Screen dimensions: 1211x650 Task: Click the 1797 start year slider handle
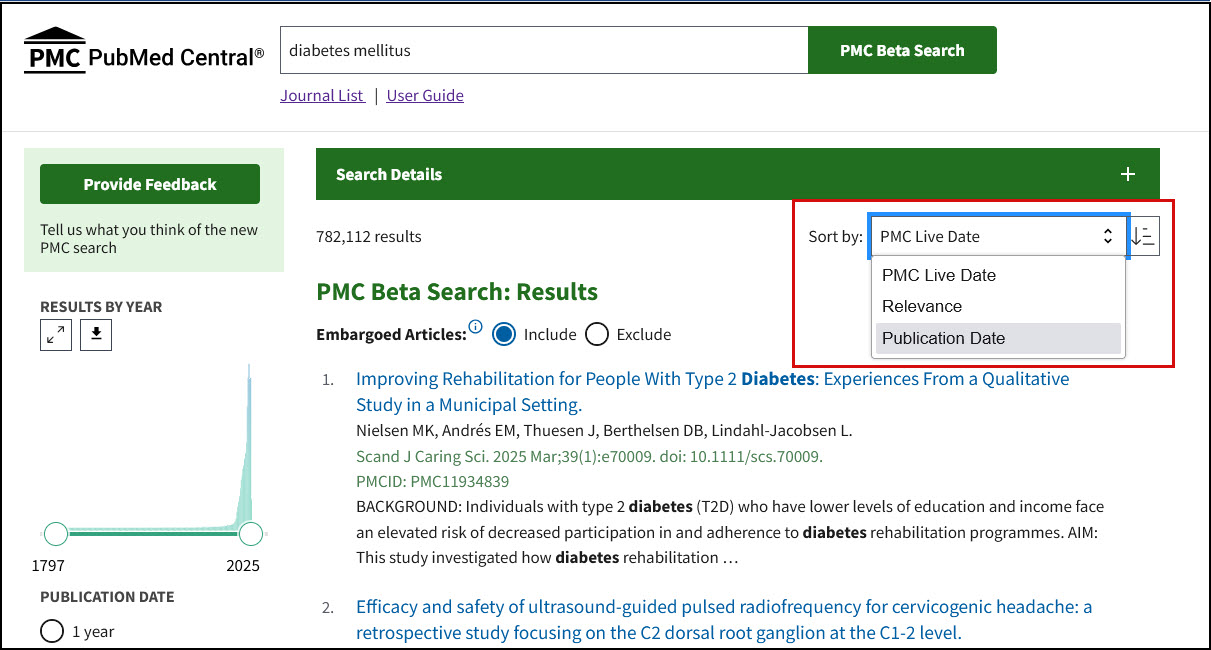tap(56, 534)
